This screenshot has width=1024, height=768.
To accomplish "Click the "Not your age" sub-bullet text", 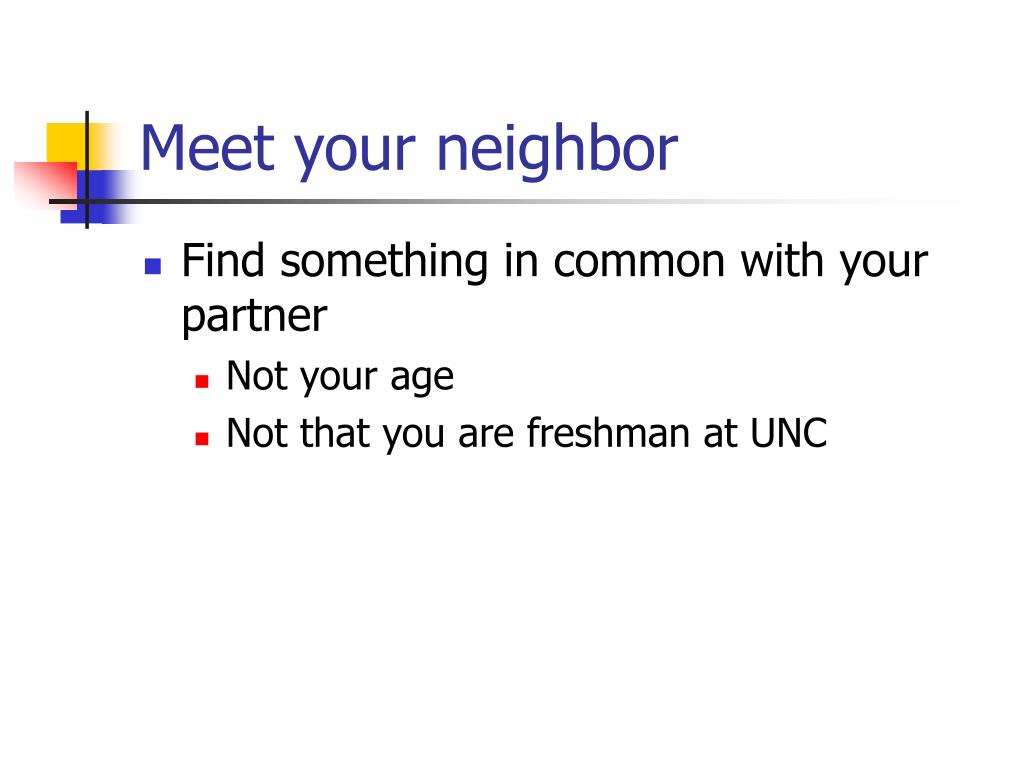I will click(340, 377).
